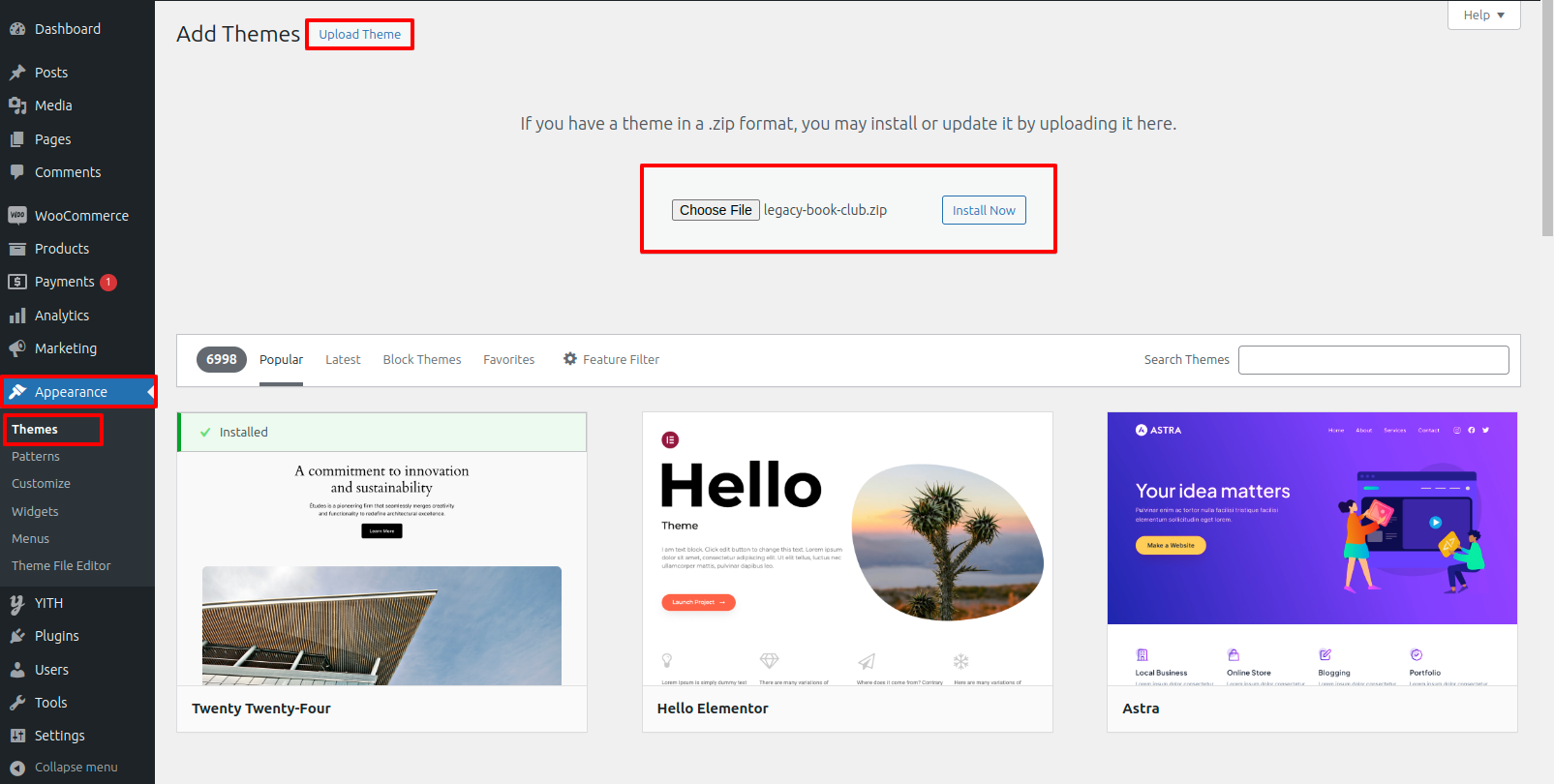The image size is (1554, 784).
Task: Expand the Help dropdown tab
Action: [x=1483, y=15]
